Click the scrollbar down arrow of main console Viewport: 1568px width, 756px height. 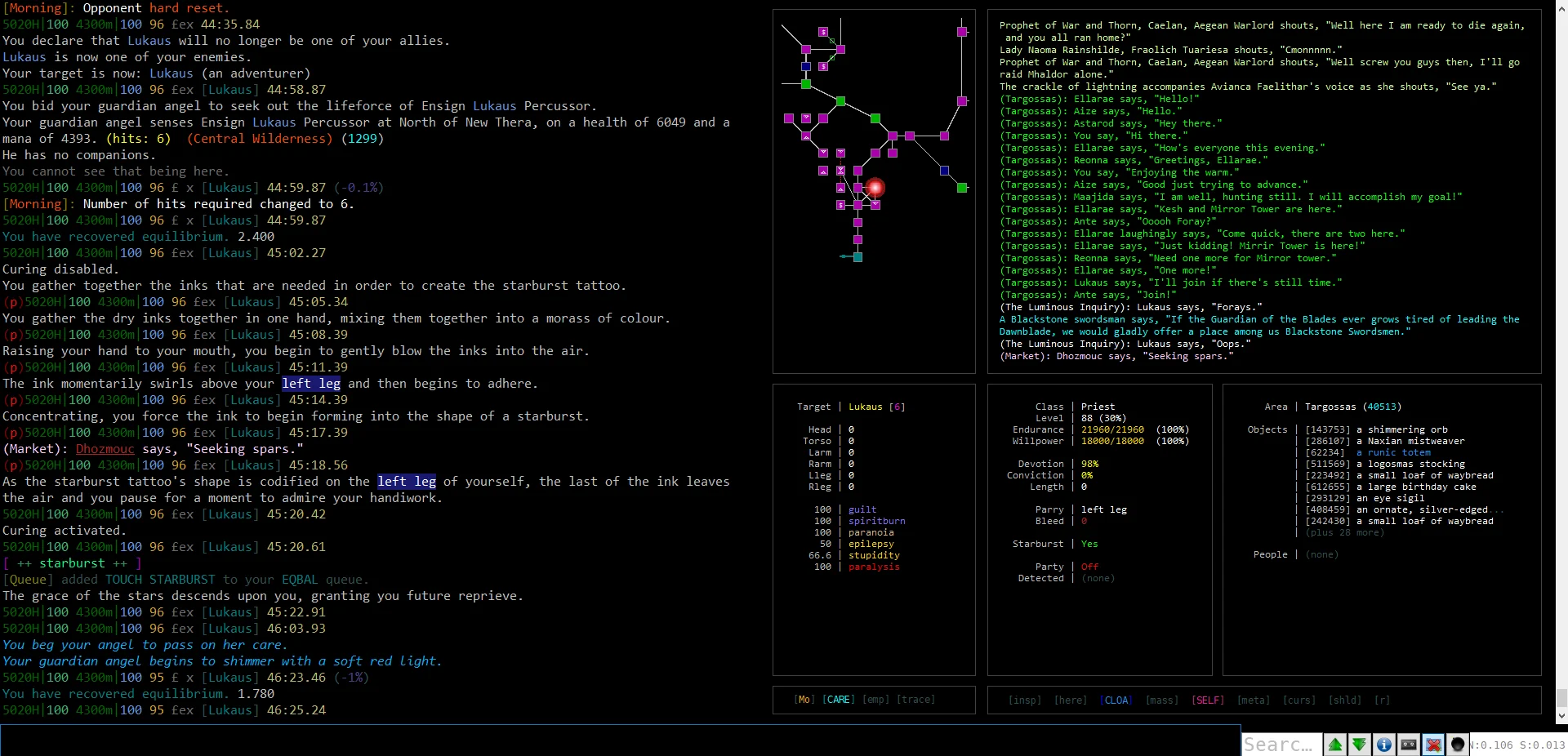coord(1561,716)
